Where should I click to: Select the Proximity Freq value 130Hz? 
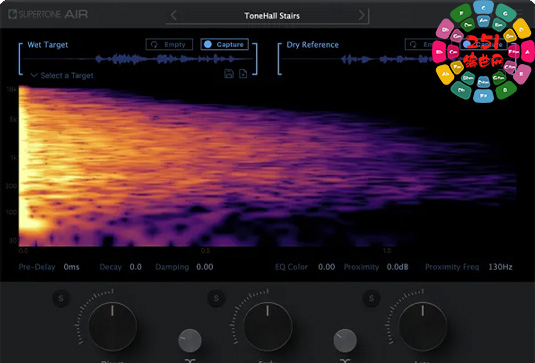(500, 267)
